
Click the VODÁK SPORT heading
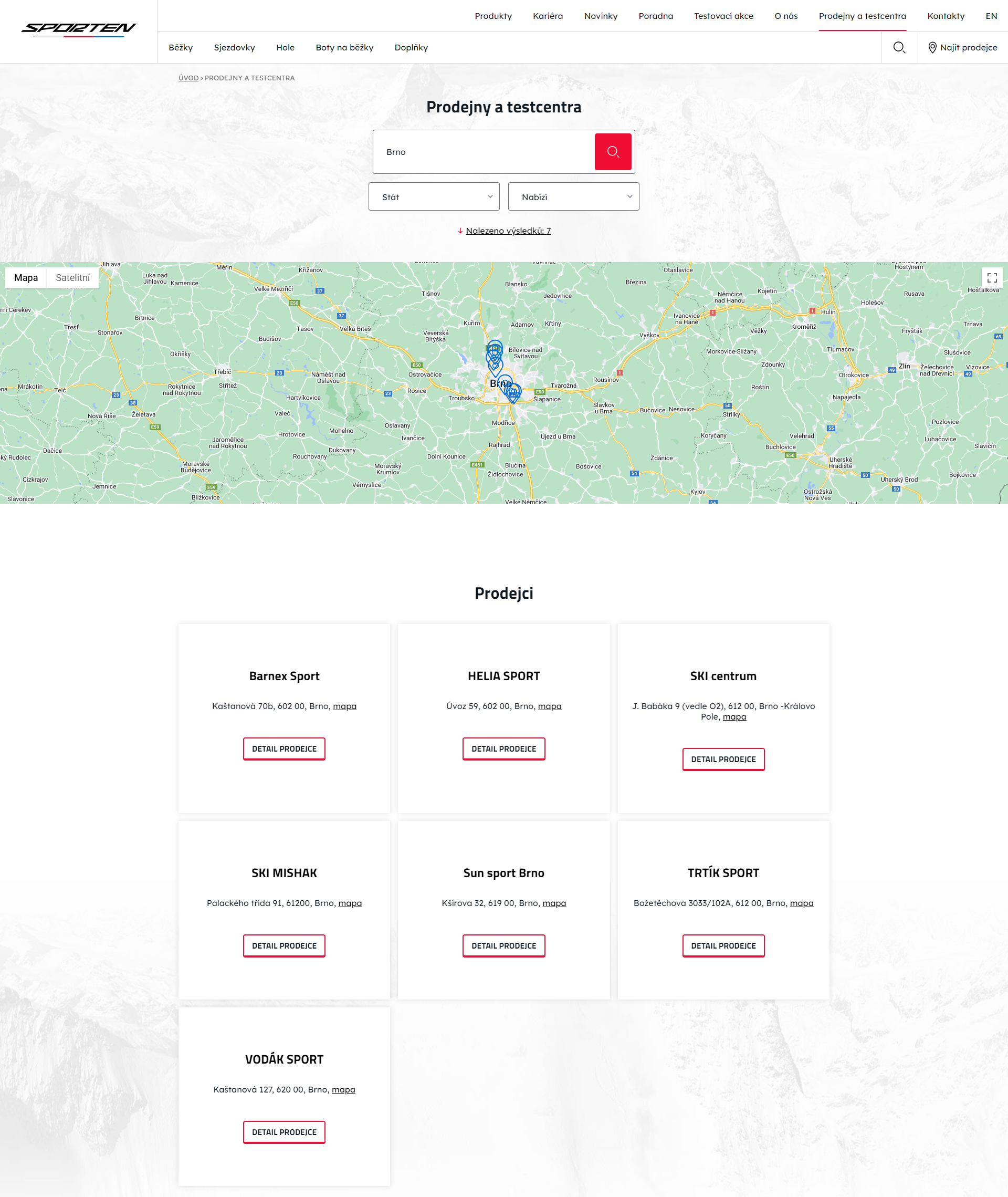pos(284,1059)
